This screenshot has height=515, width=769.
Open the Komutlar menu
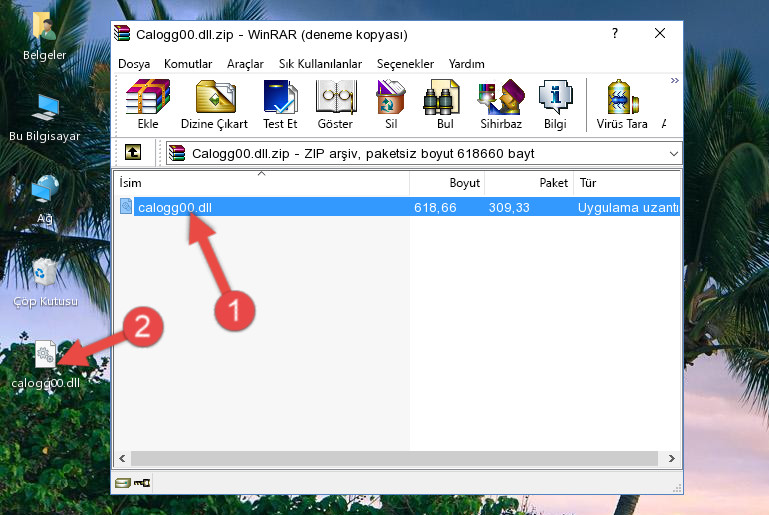click(x=188, y=64)
